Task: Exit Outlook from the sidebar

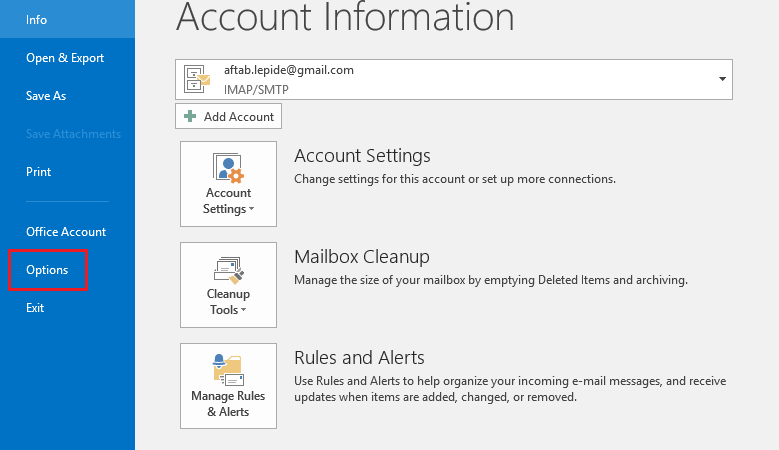Action: (35, 308)
